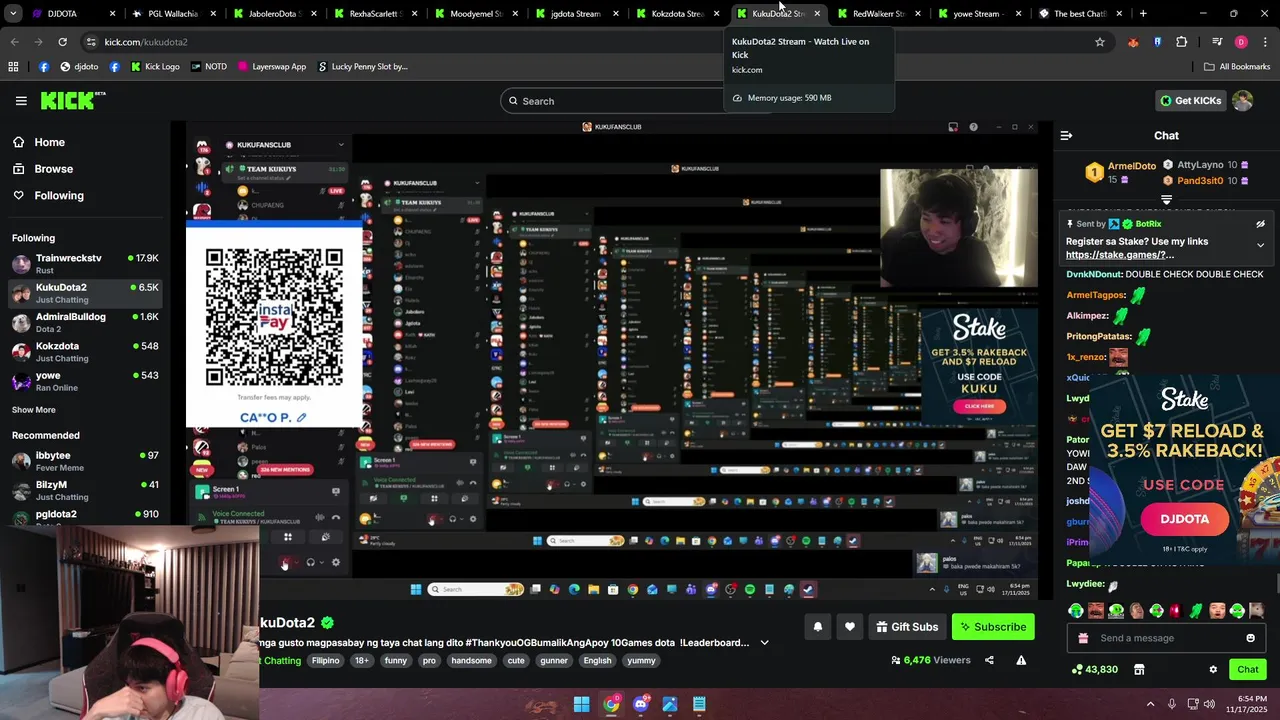This screenshot has height=720, width=1280.
Task: Open the yowe channel in sidebar
Action: 85,381
